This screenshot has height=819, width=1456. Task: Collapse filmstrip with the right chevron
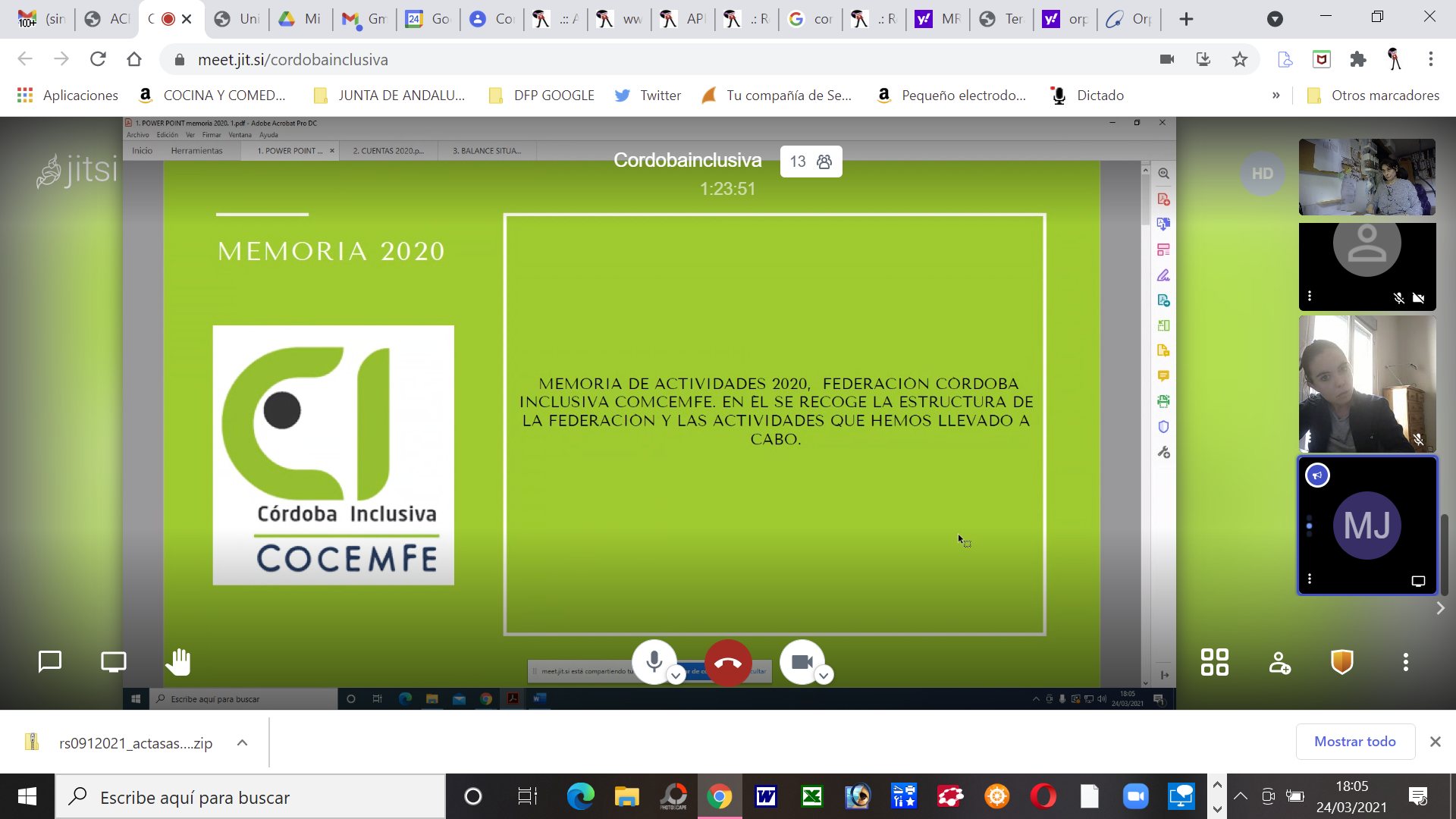point(1440,608)
